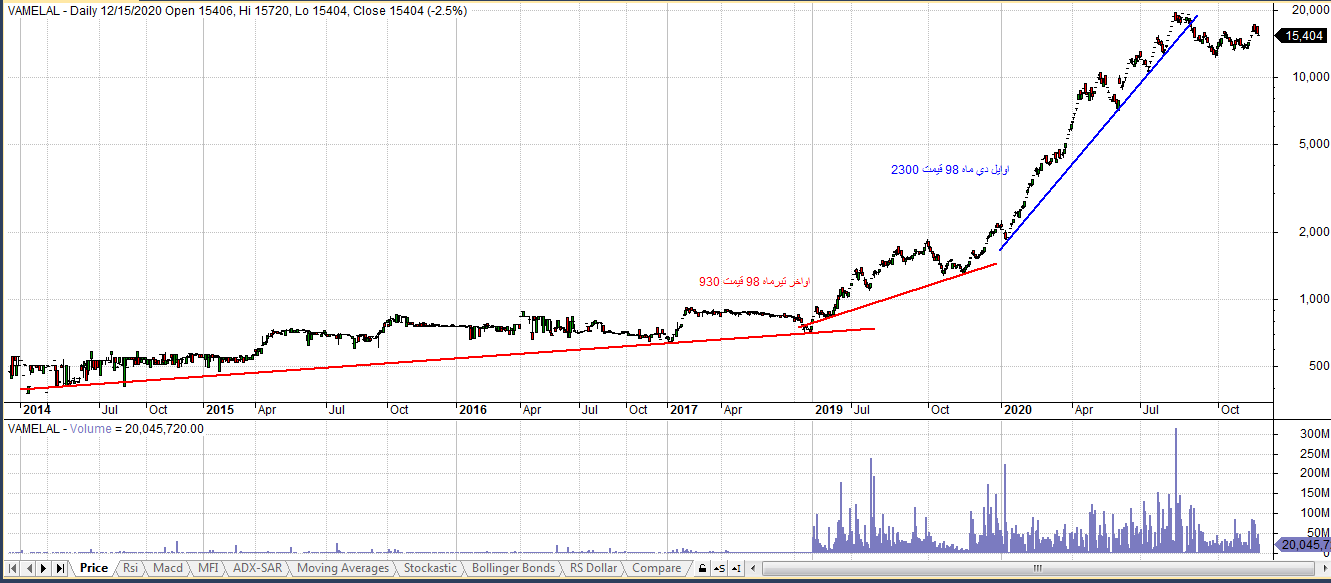Click the previous sheet navigation arrow
The height and width of the screenshot is (583, 1331).
[29, 568]
